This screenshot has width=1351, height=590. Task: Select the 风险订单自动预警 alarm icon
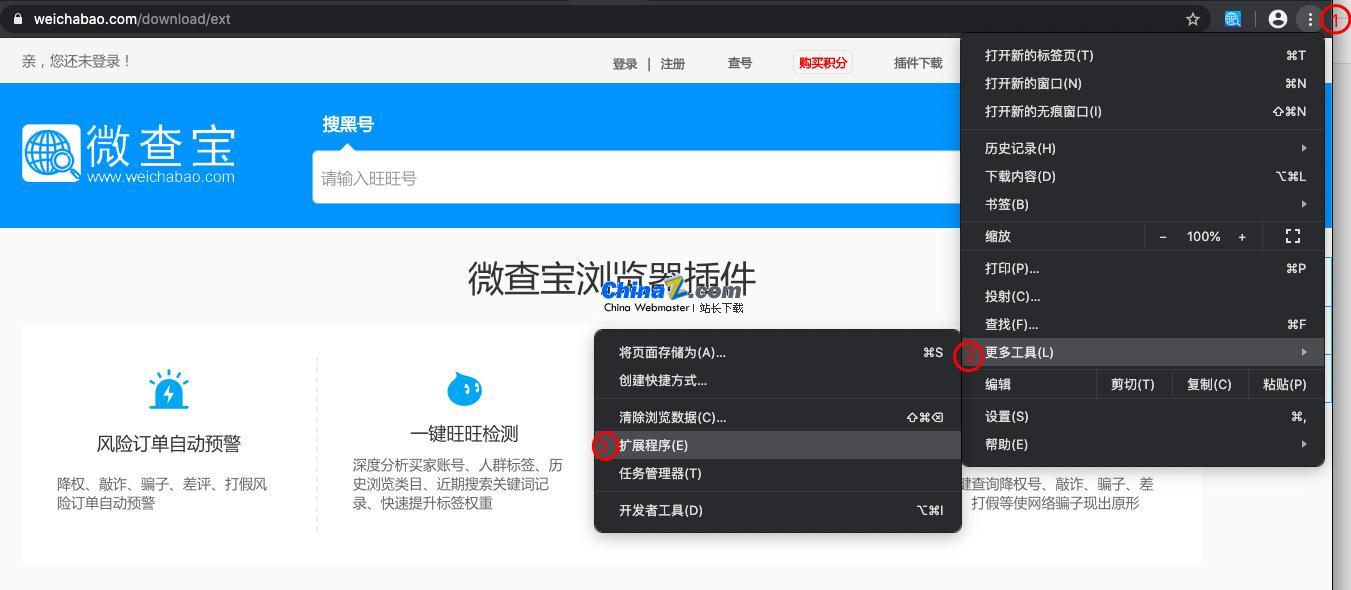coord(168,390)
